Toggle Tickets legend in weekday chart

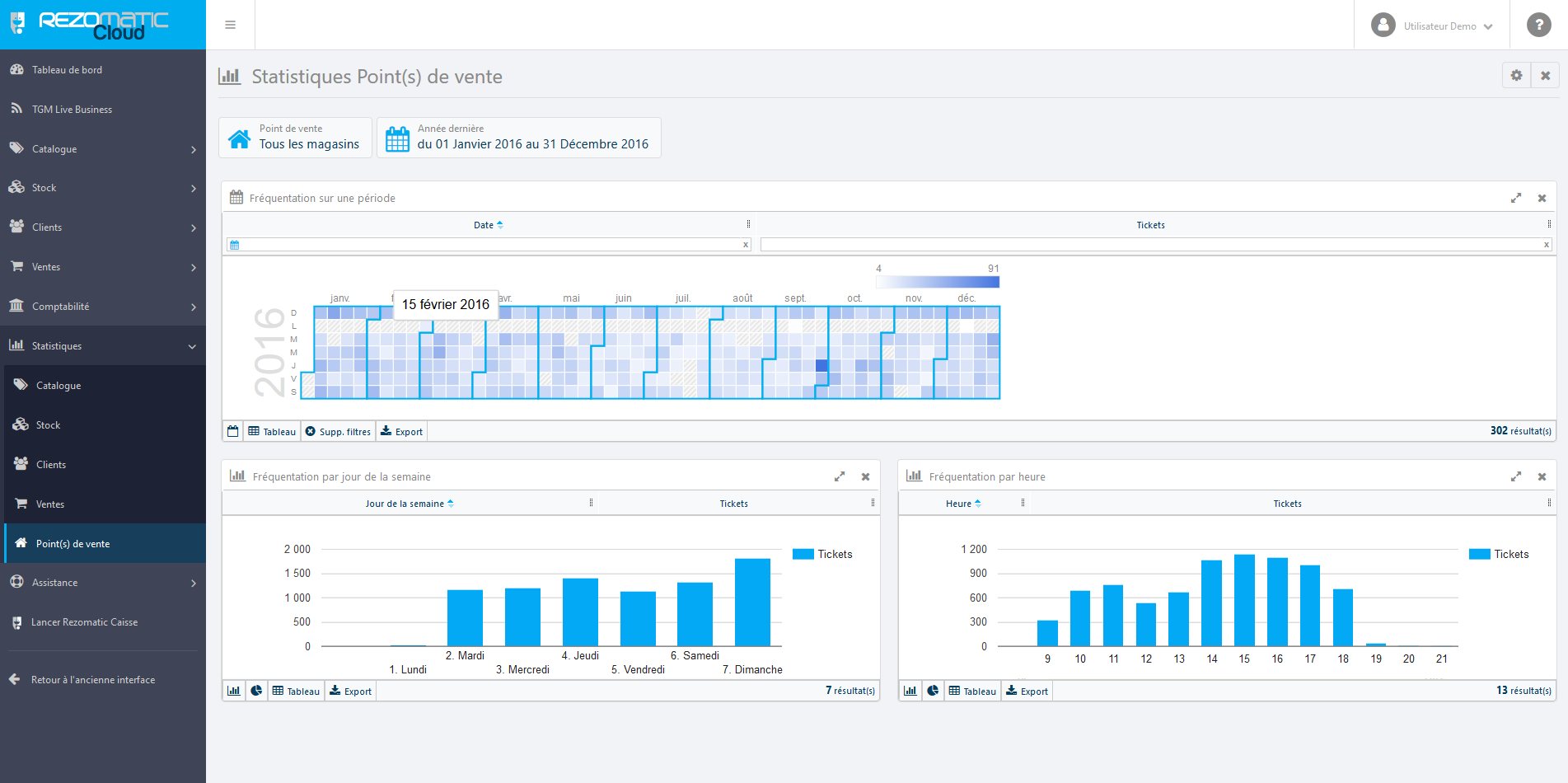point(822,554)
